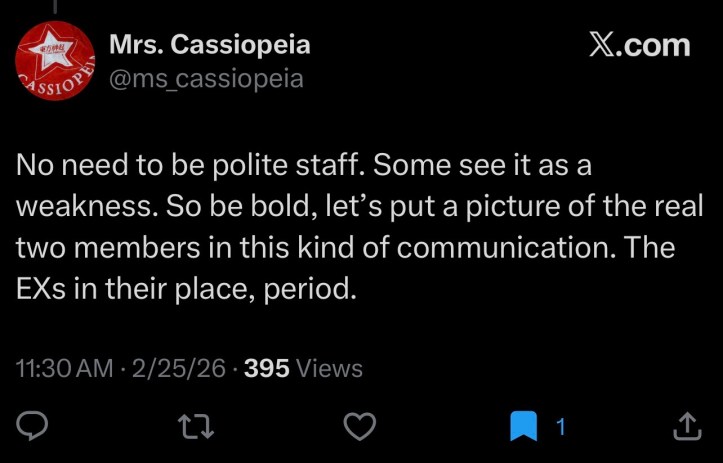Open the reply speech bubble icon
This screenshot has height=463, width=723.
point(35,427)
